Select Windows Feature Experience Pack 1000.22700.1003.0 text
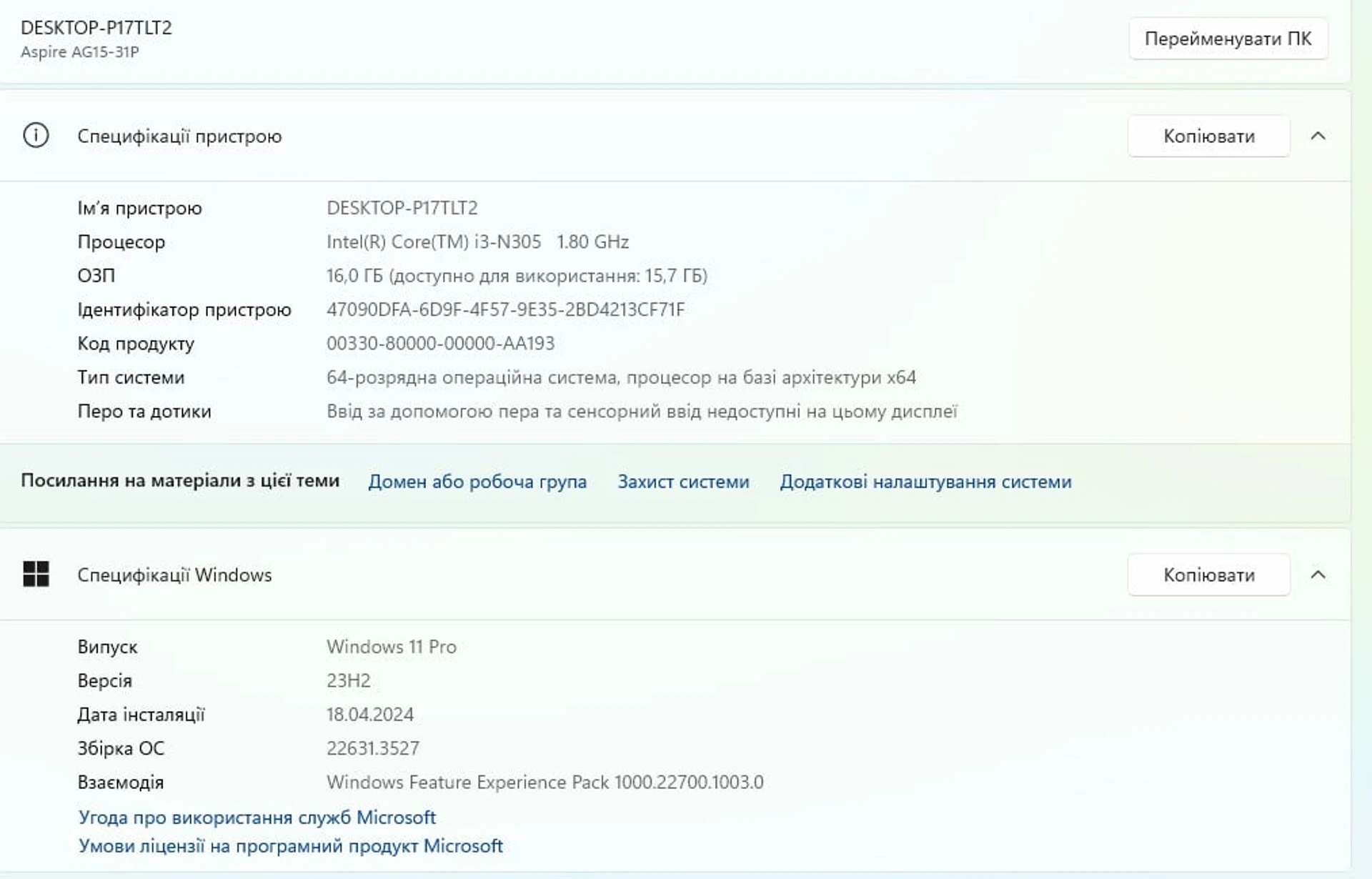The height and width of the screenshot is (879, 1372). point(545,783)
